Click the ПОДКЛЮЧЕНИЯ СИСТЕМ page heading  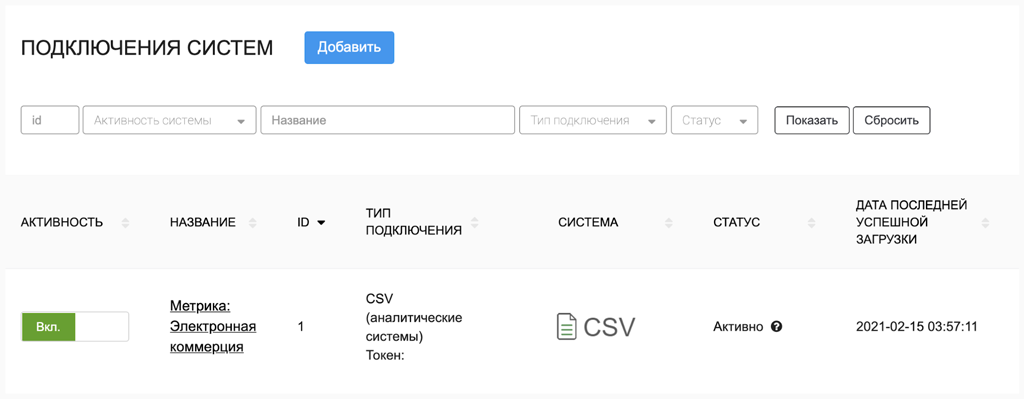coord(147,48)
